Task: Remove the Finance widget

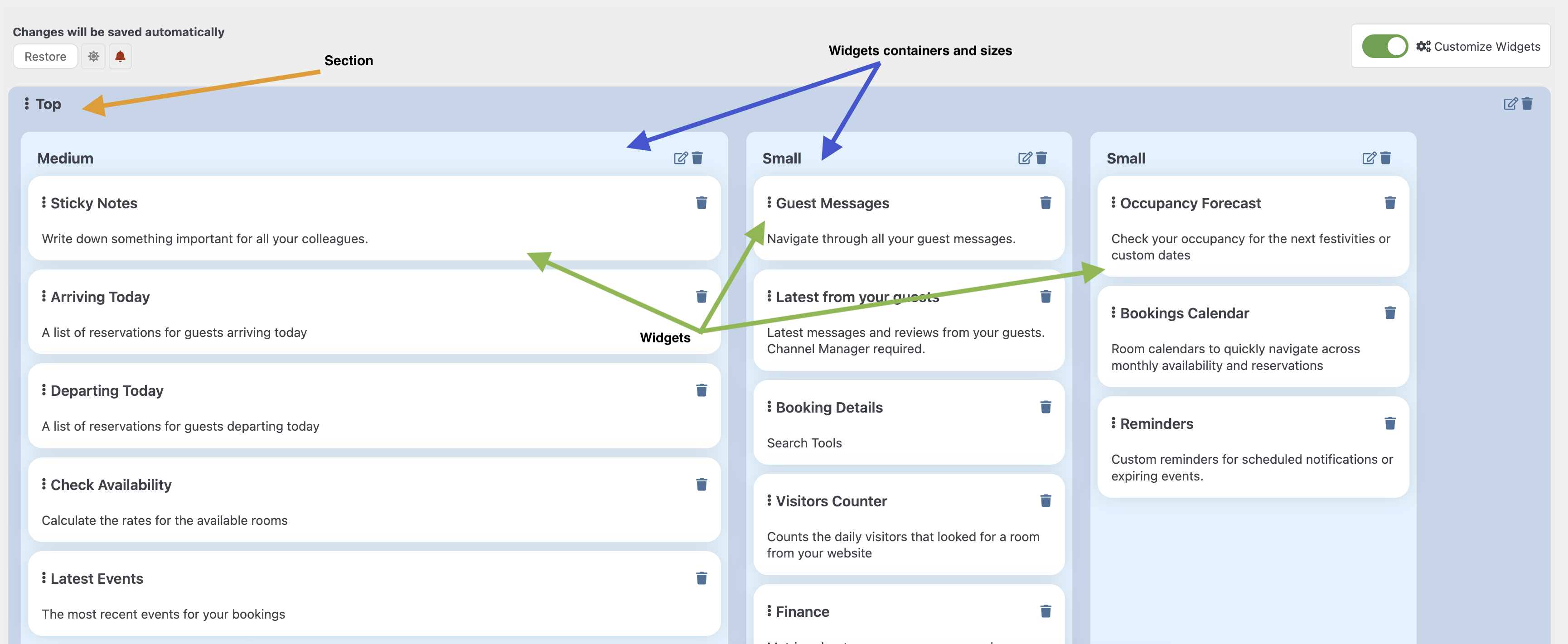Action: (1046, 611)
